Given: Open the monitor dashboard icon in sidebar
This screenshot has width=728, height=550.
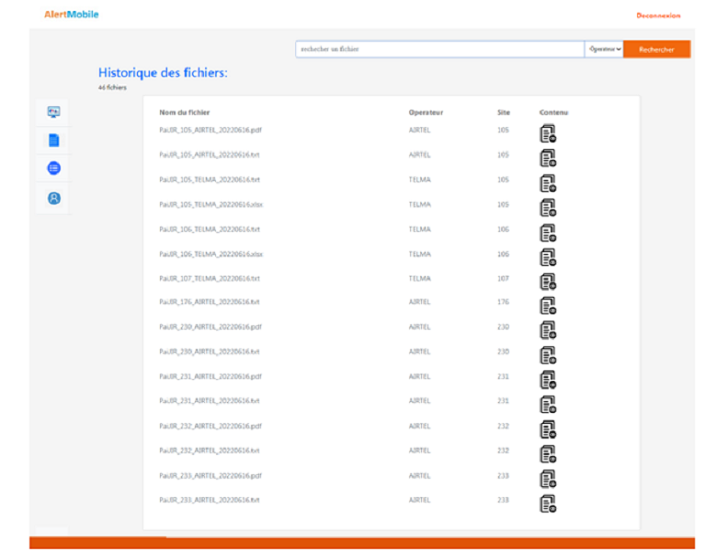Looking at the screenshot, I should 54,112.
